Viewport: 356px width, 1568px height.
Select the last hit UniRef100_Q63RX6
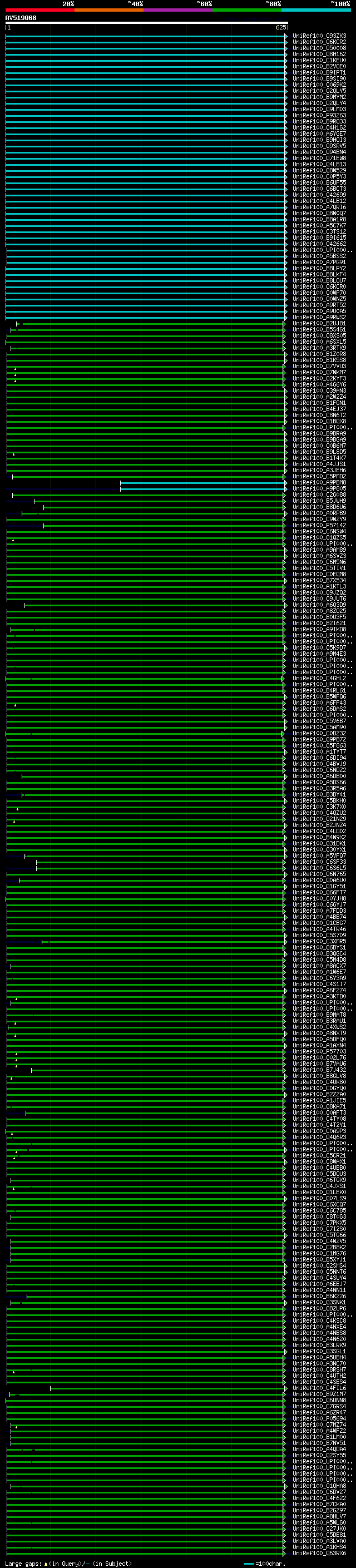click(319, 1553)
